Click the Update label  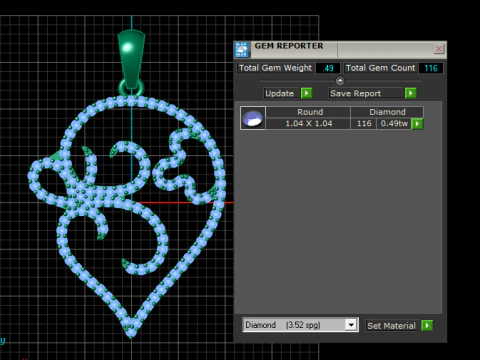tap(280, 93)
